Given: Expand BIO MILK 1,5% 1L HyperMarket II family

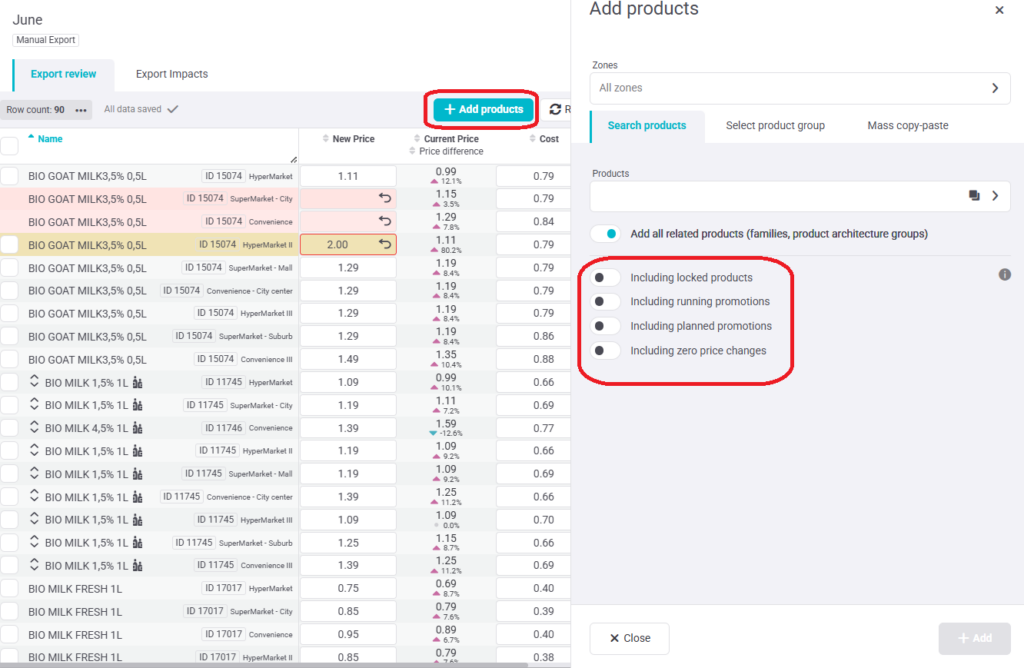Looking at the screenshot, I should (34, 451).
